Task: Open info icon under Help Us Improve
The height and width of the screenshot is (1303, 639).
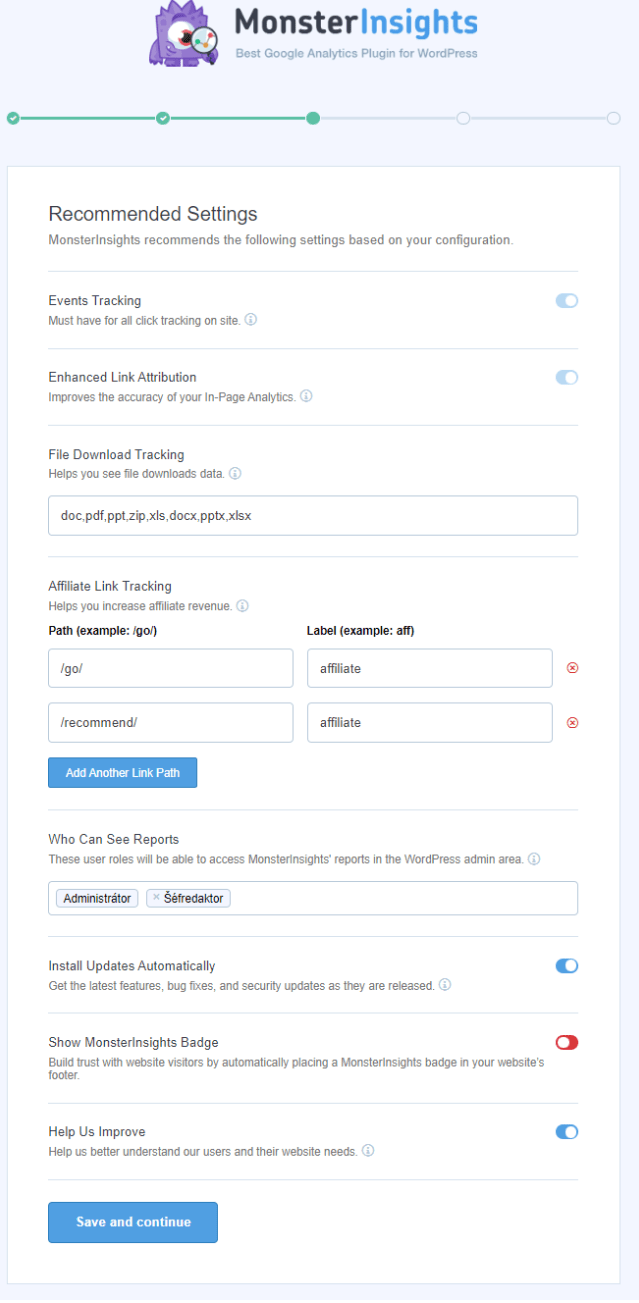Action: (367, 1151)
